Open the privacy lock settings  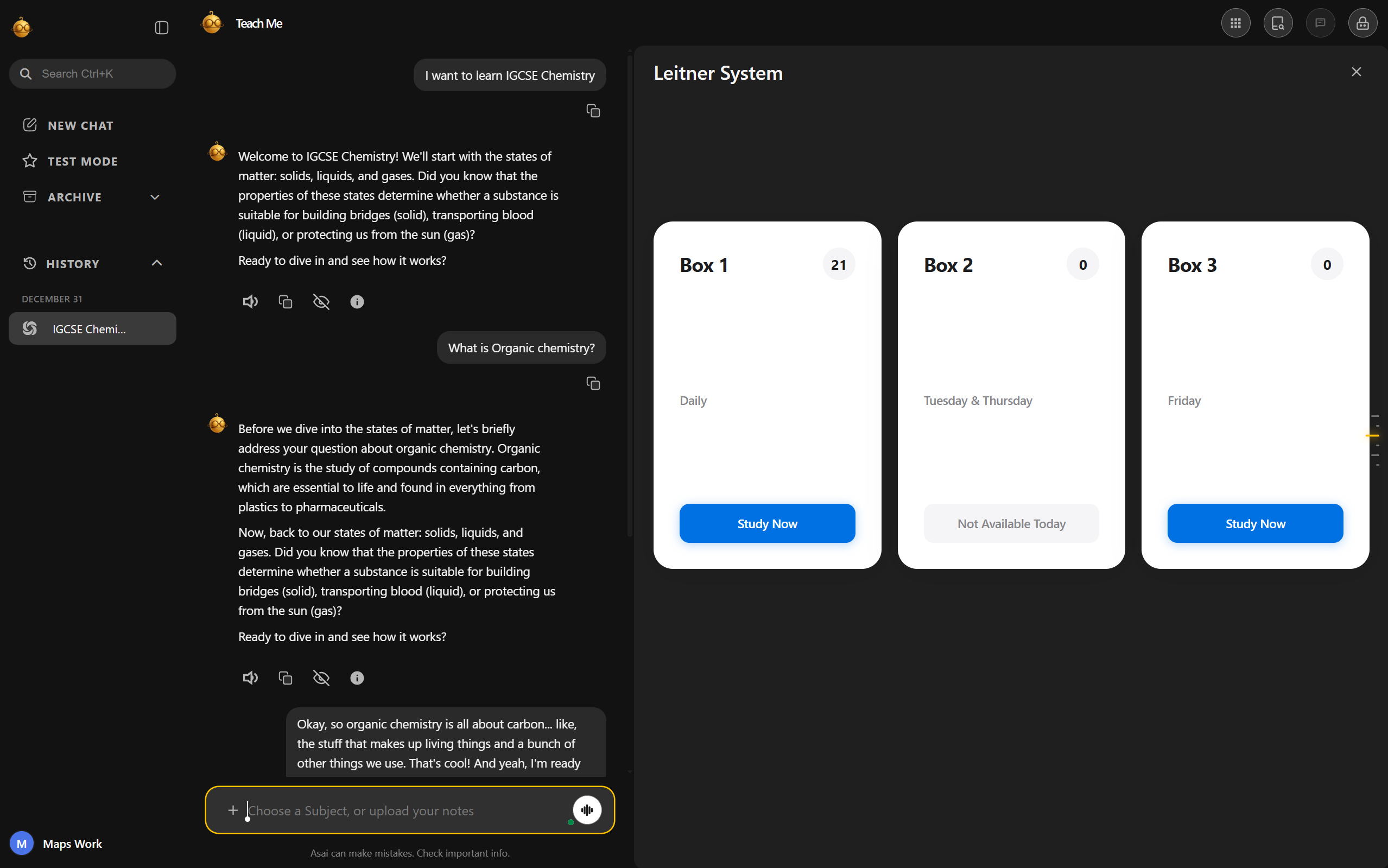point(1361,23)
